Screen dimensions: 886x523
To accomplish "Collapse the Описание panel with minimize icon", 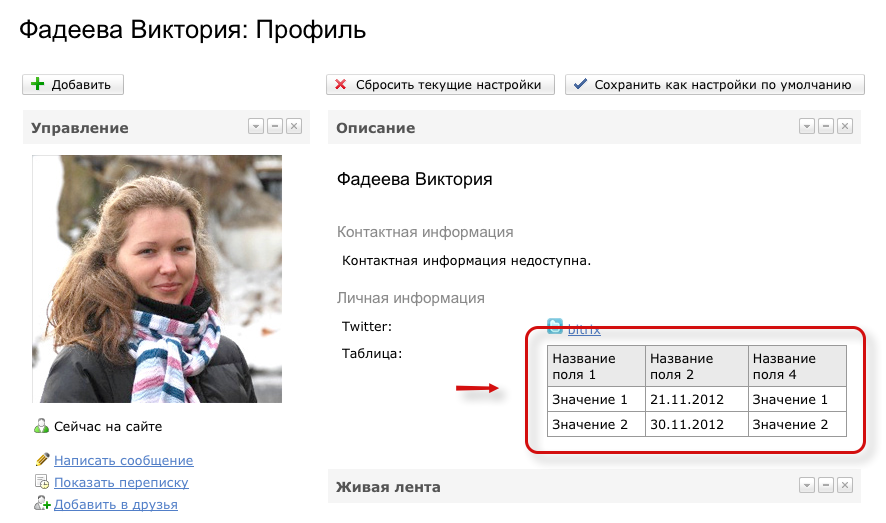I will (826, 126).
